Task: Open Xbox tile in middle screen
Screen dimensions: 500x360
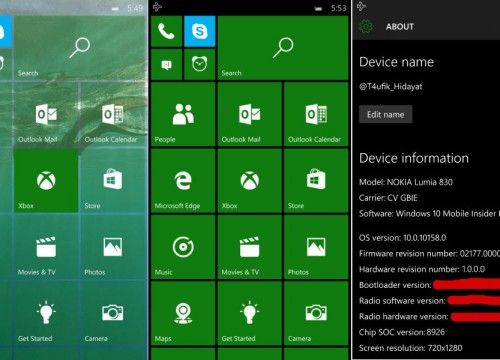Action: pos(250,180)
